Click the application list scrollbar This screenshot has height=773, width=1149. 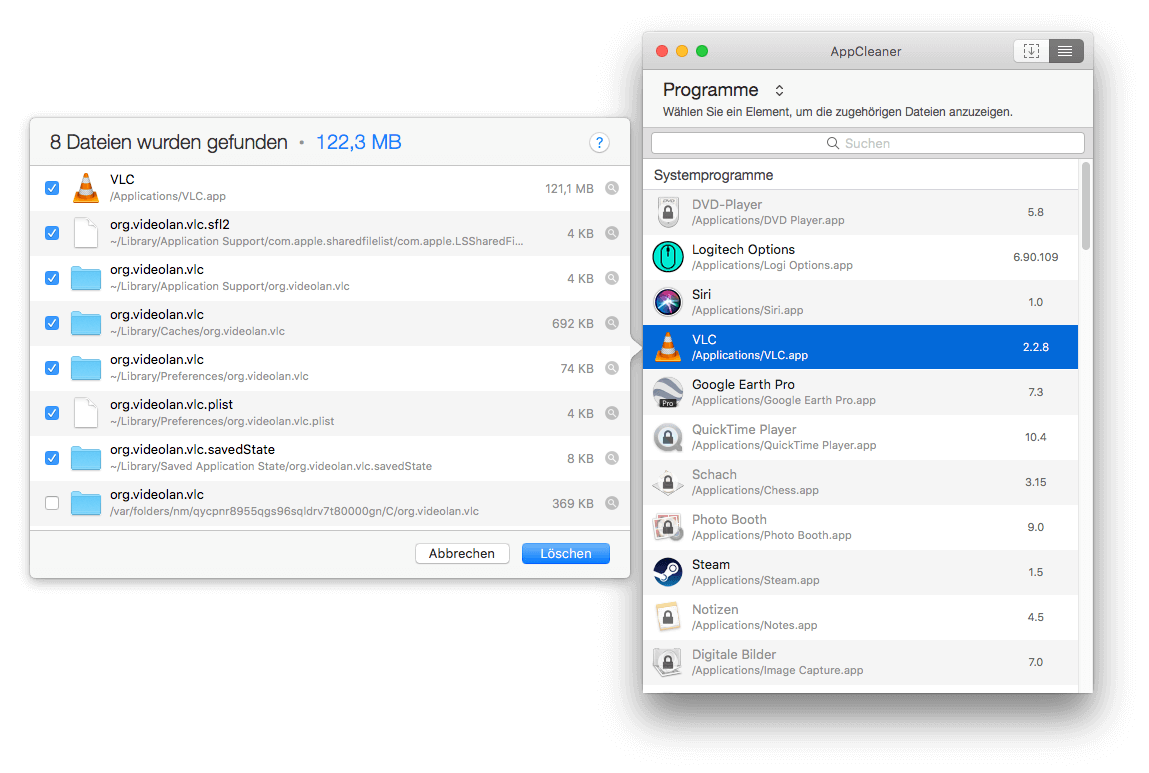(1085, 208)
